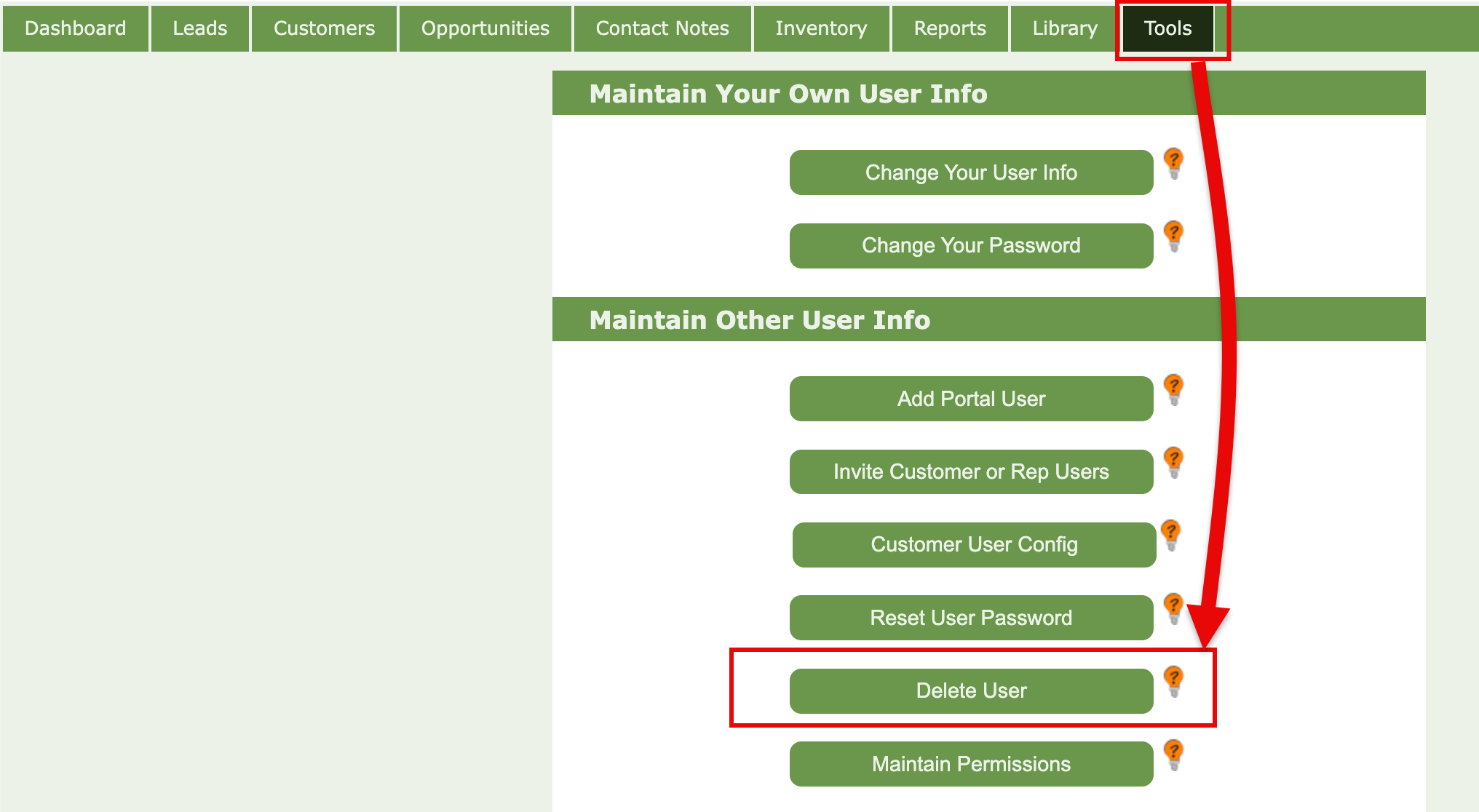The width and height of the screenshot is (1479, 812).
Task: Switch to the Leads tab
Action: point(200,28)
